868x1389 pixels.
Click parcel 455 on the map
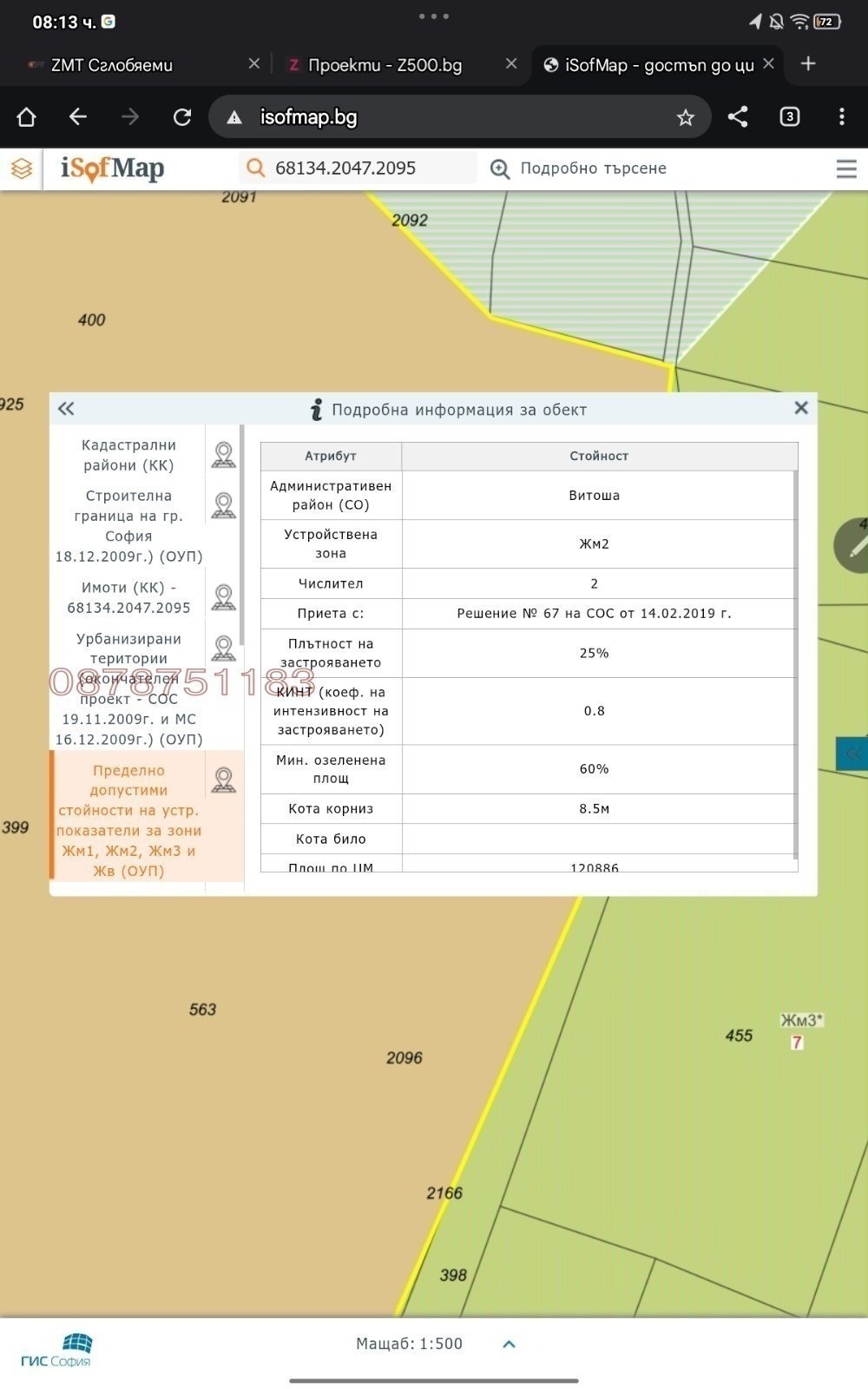(739, 1036)
